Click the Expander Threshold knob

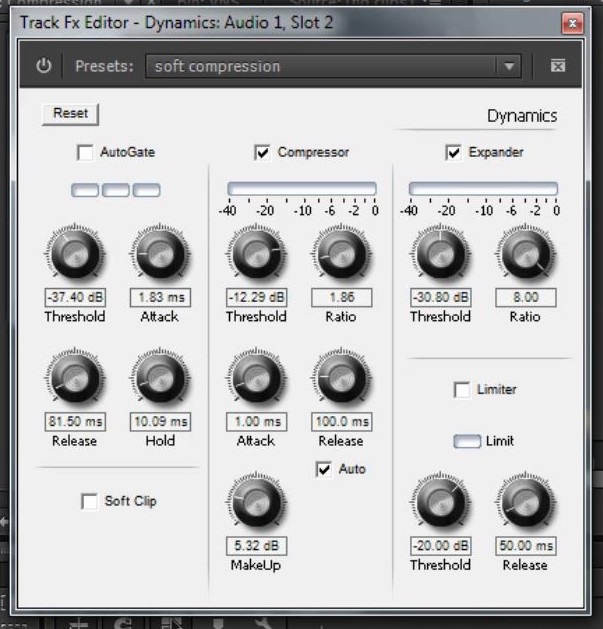(x=441, y=253)
